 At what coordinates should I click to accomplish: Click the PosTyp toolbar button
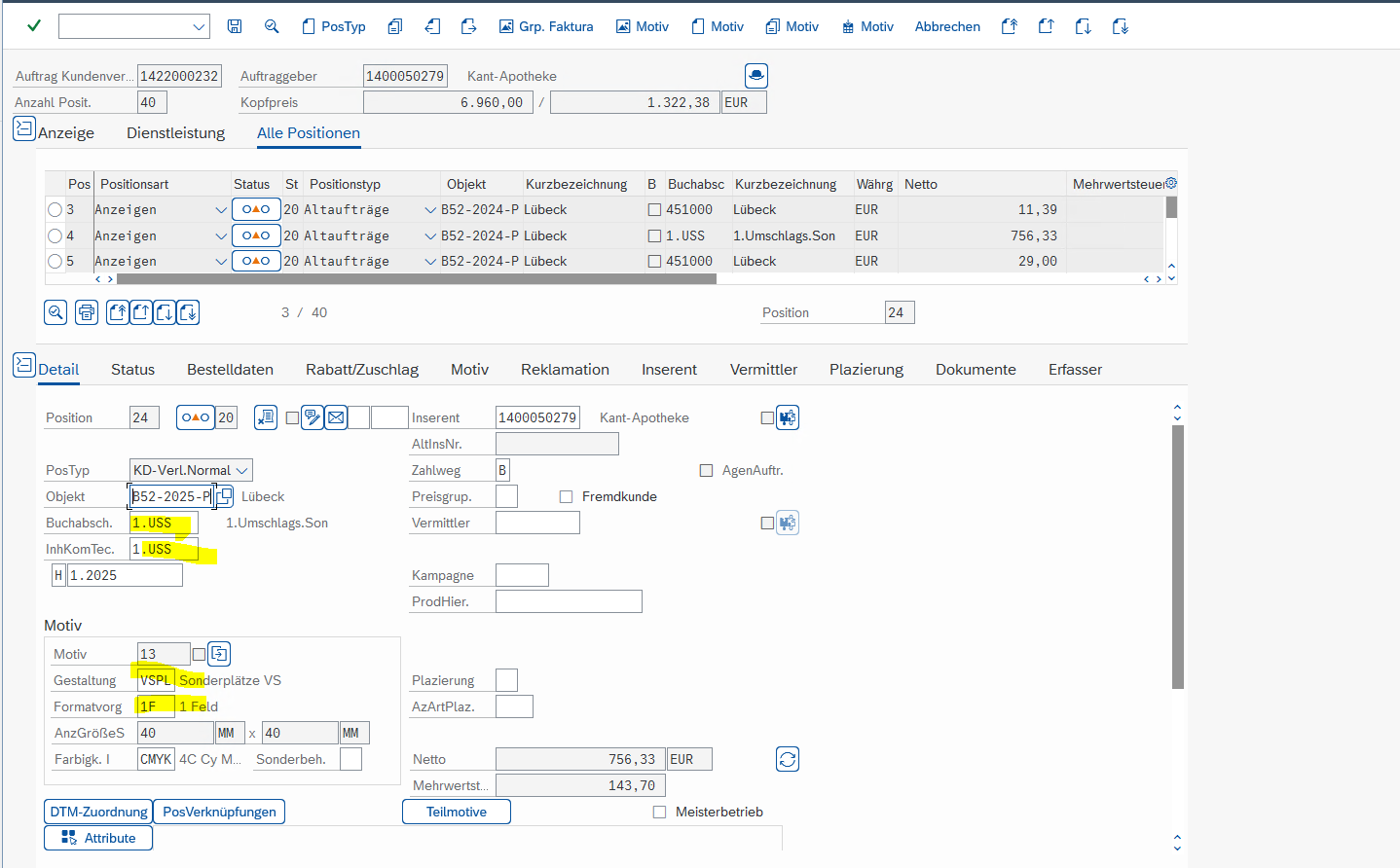click(334, 26)
